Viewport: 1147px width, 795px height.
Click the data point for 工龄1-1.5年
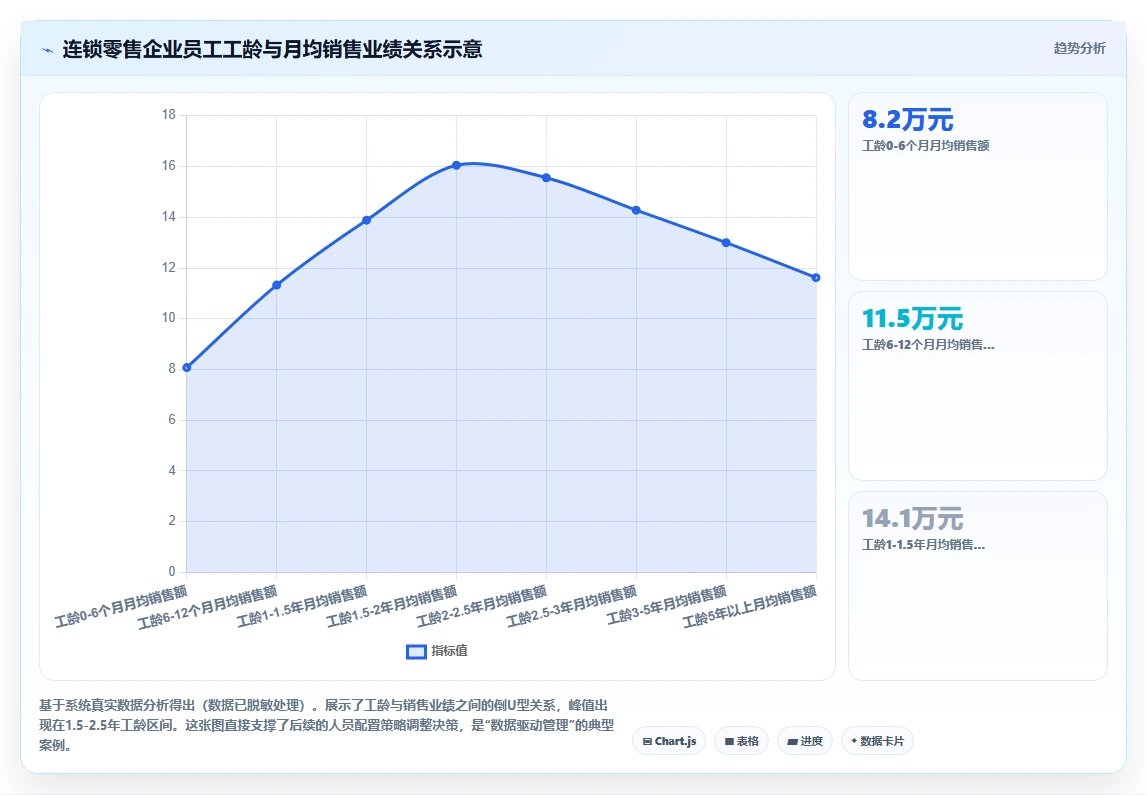pyautogui.click(x=366, y=220)
